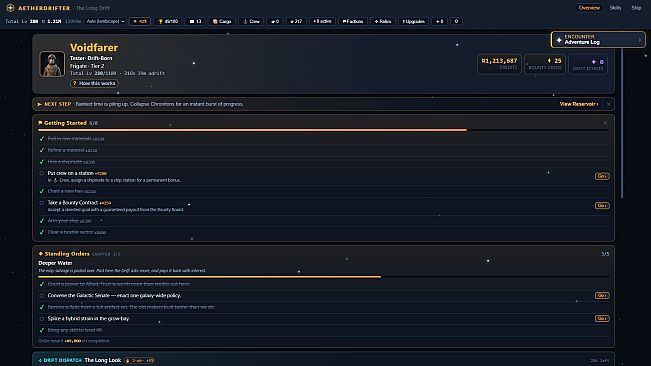Click the trophy achievements counter
Screen dimensions: 651x366
(168, 21)
